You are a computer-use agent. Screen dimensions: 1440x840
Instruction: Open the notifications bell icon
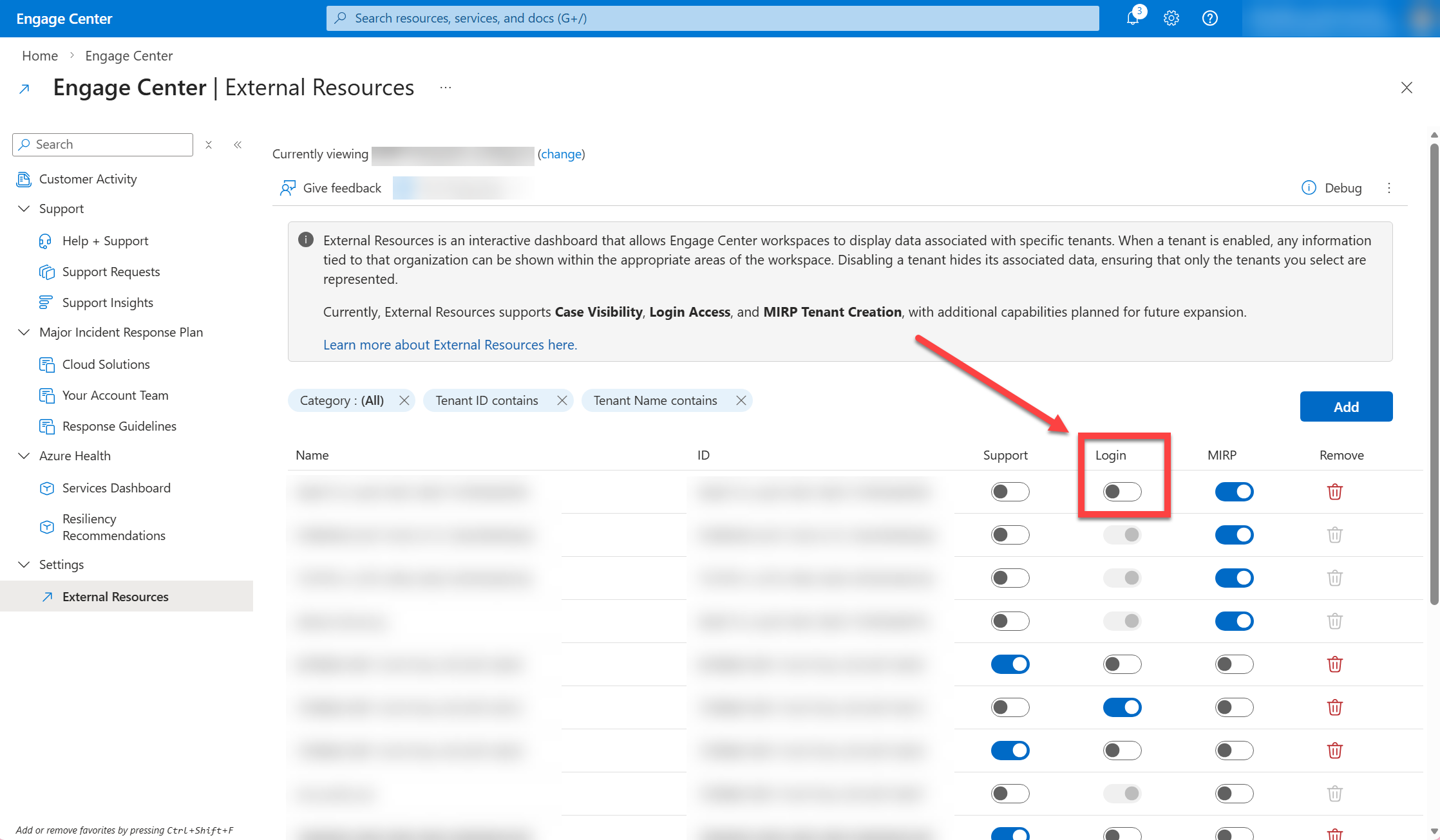coord(1133,19)
